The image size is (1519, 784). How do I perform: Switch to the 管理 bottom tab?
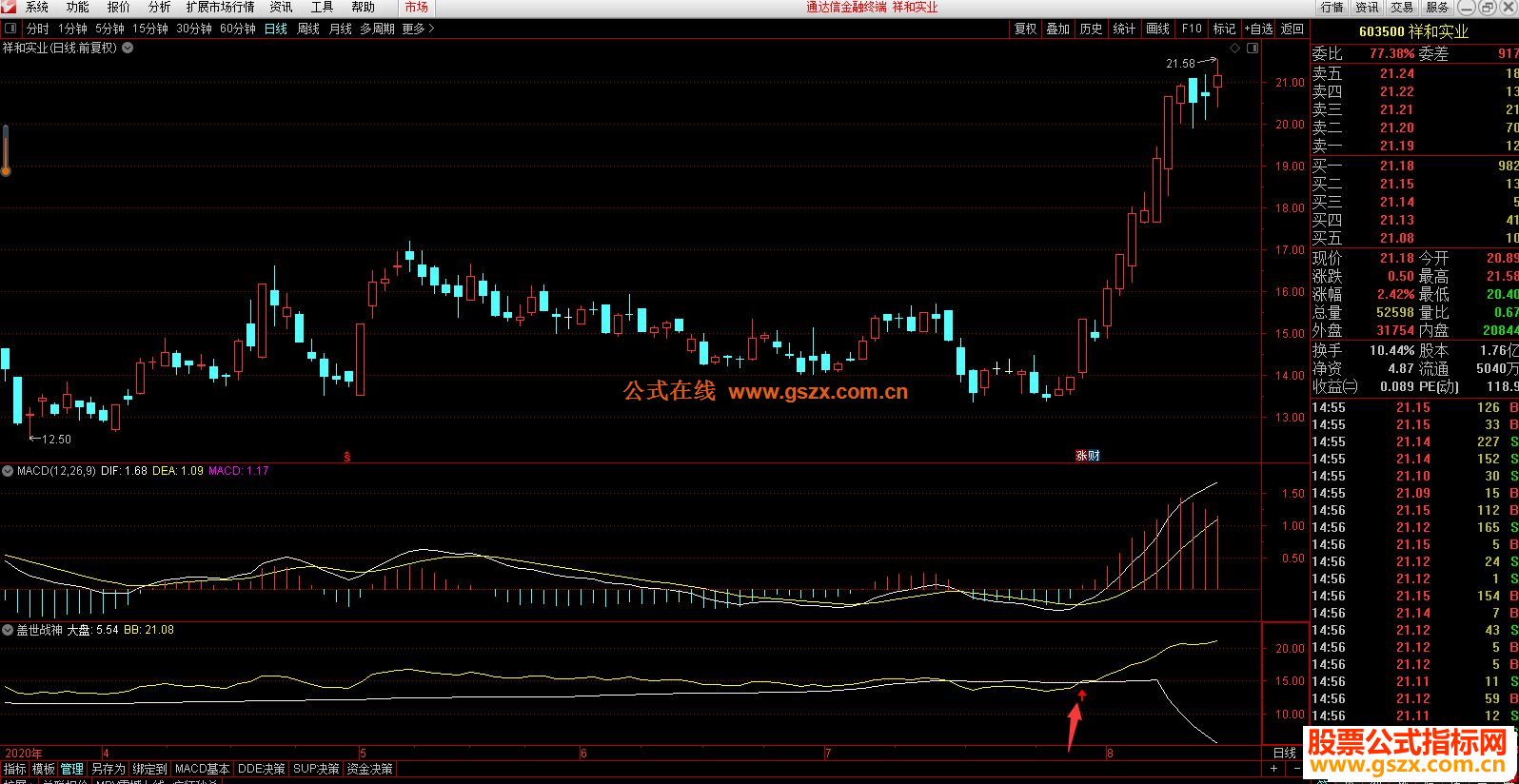(x=72, y=769)
